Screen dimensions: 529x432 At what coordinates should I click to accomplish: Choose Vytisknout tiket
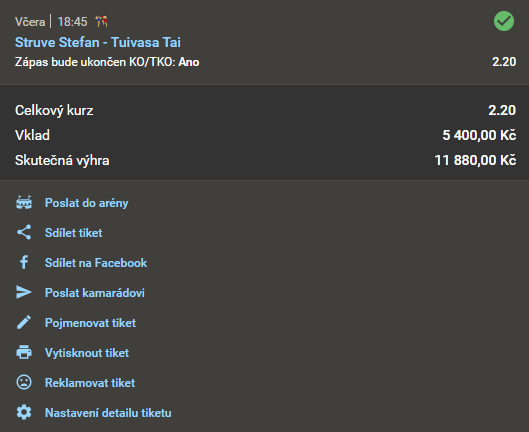[87, 353]
